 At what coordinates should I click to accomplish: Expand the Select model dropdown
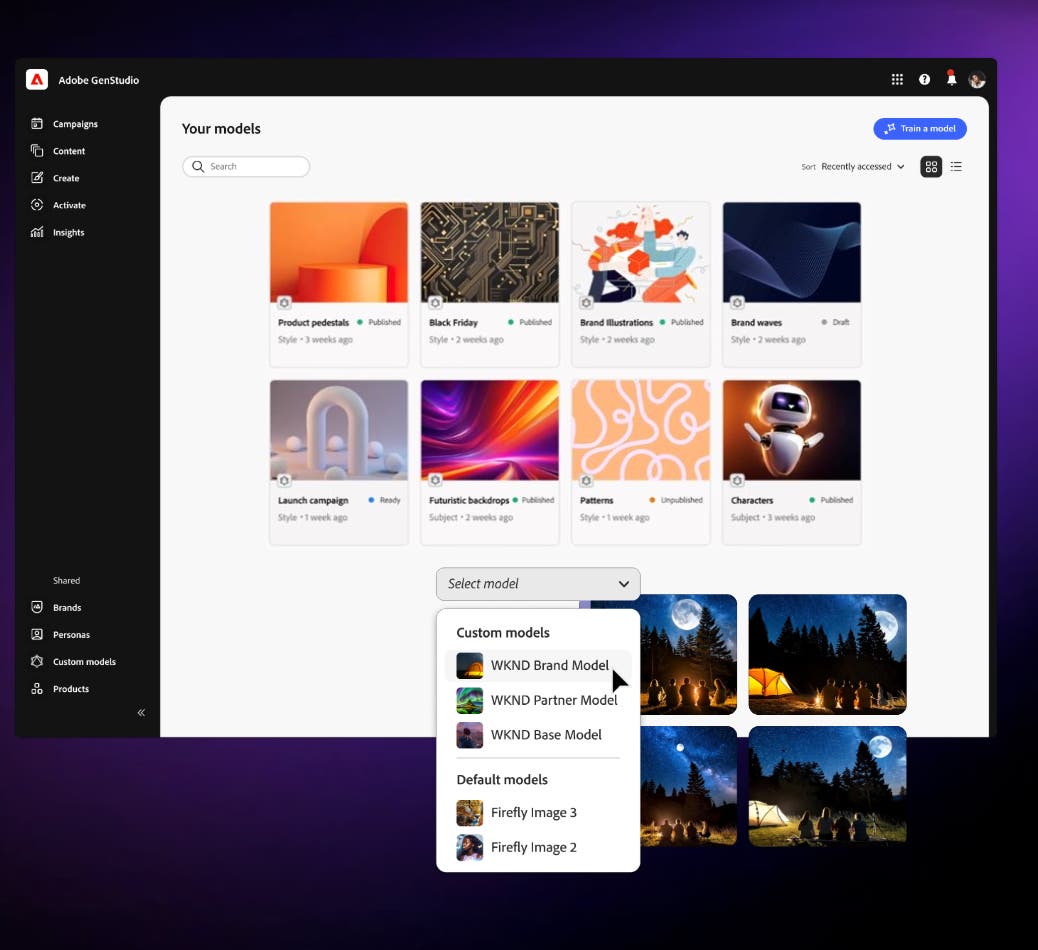[x=538, y=583]
